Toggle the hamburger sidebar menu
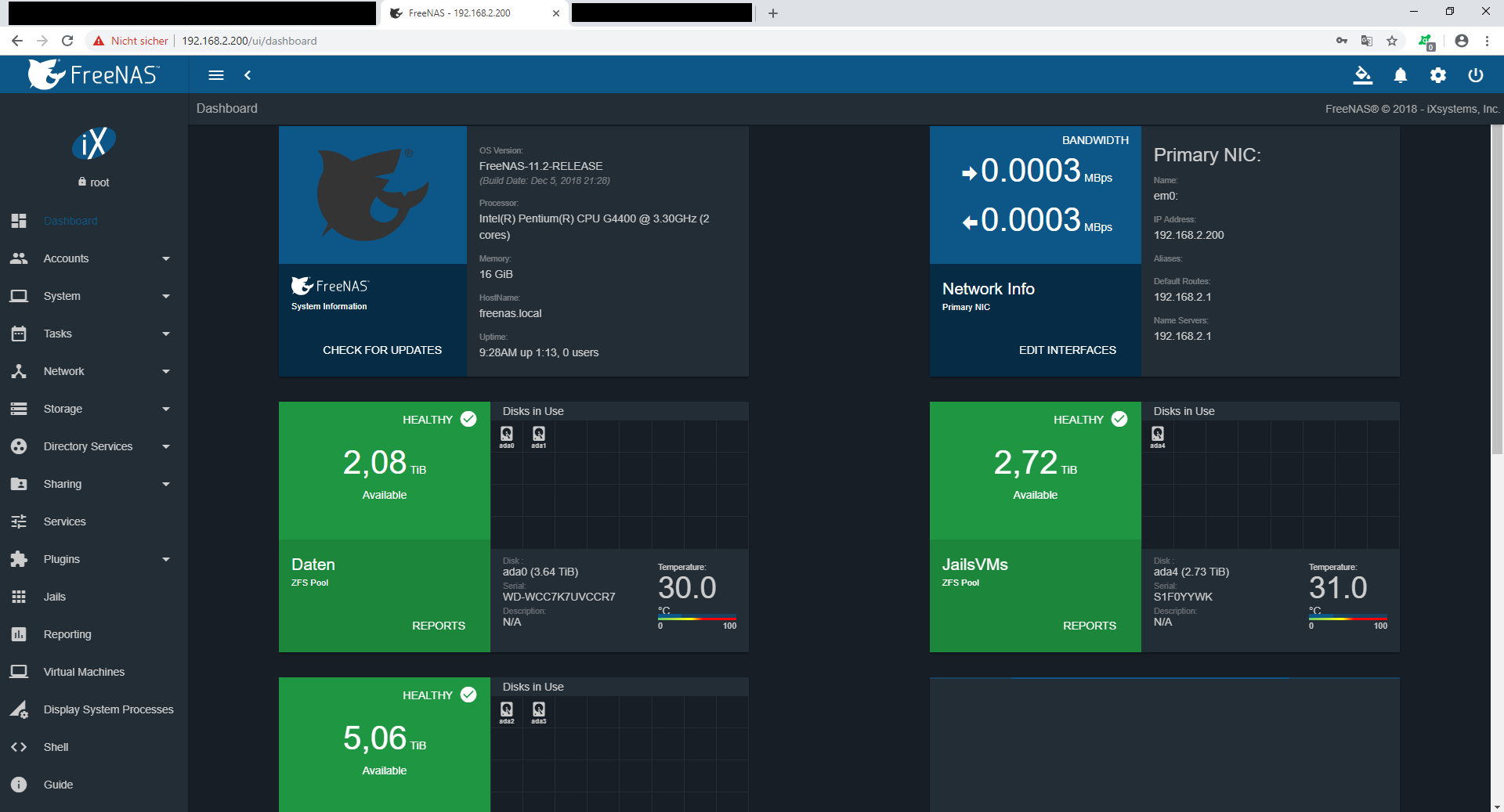 coord(216,75)
